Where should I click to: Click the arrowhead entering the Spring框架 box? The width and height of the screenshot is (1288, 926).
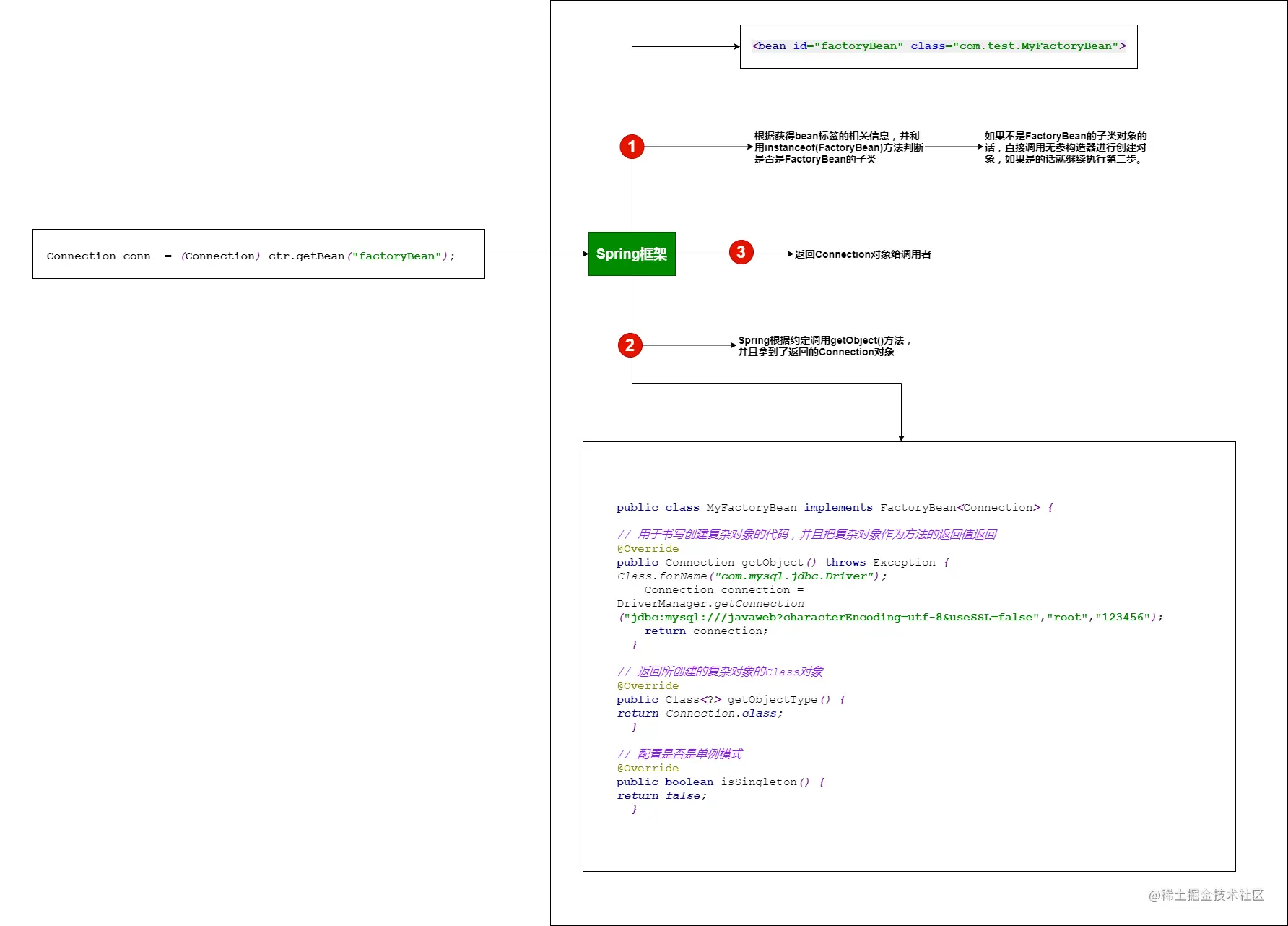(586, 254)
